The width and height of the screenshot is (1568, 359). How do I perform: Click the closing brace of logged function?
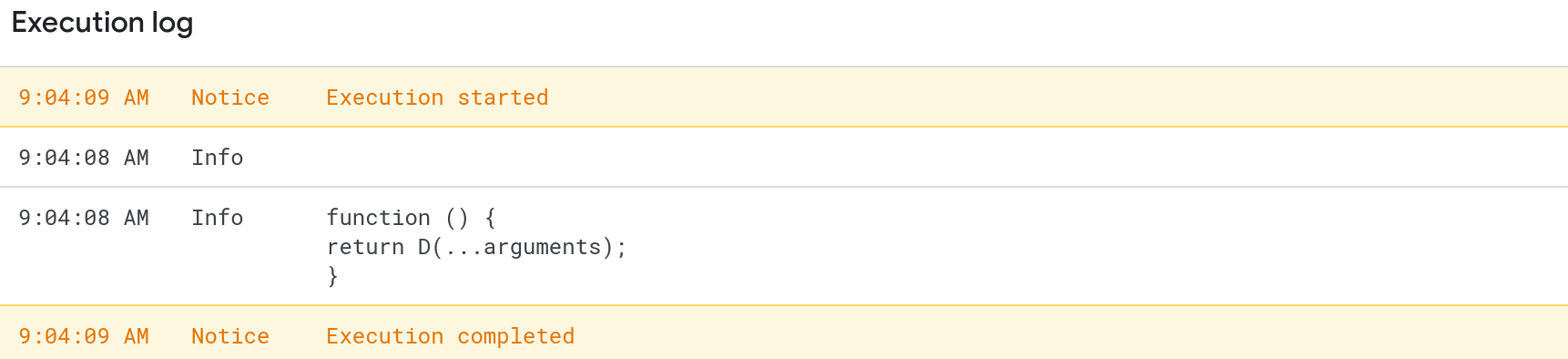(332, 276)
